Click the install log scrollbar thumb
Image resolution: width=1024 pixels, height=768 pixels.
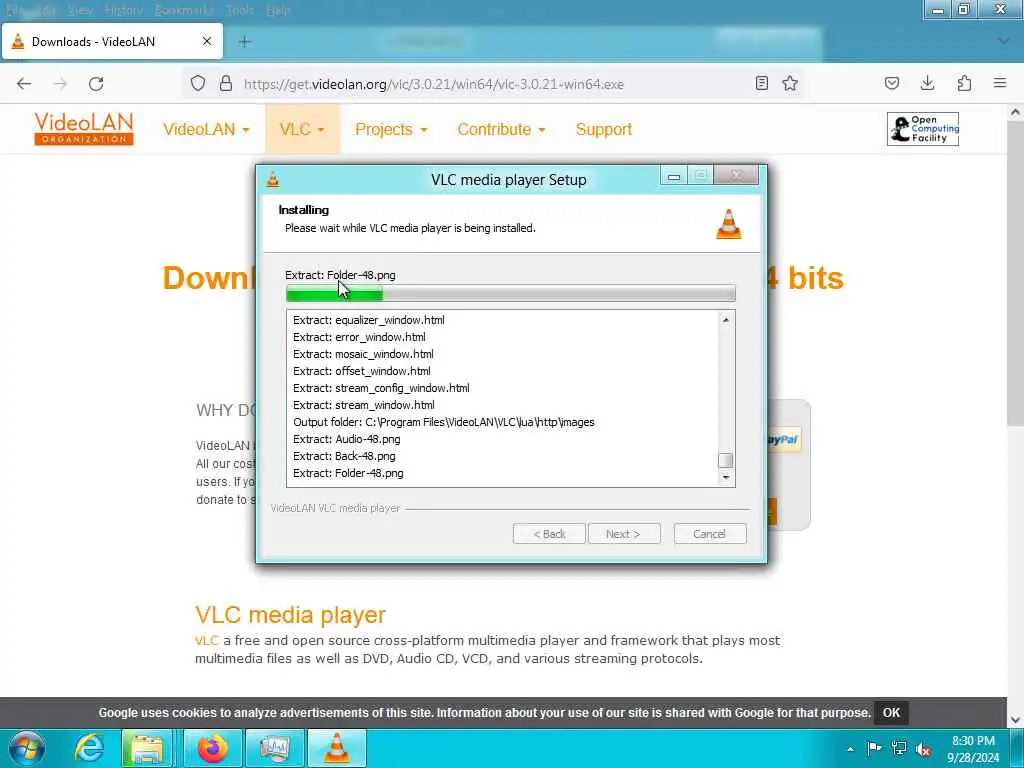pyautogui.click(x=726, y=460)
